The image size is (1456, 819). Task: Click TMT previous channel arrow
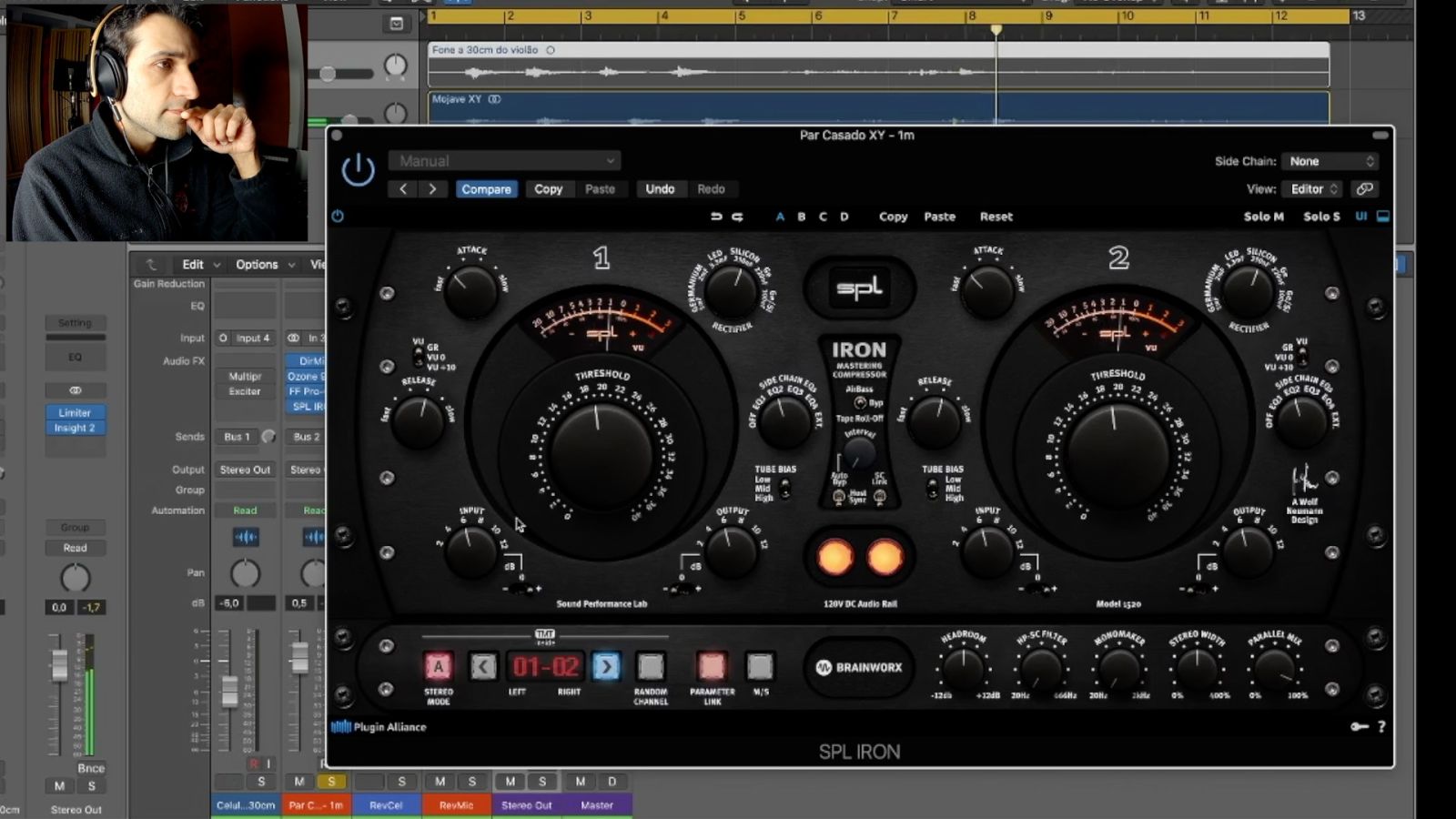click(483, 667)
